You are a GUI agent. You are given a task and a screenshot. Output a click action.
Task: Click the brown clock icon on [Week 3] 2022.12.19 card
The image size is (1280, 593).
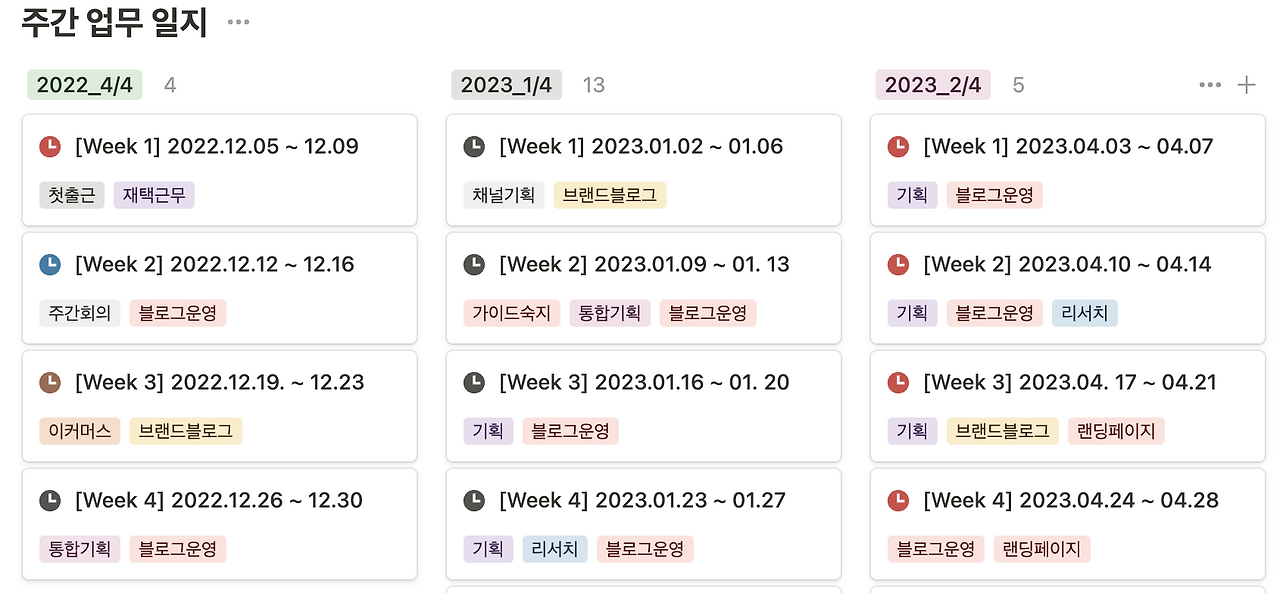pyautogui.click(x=50, y=382)
